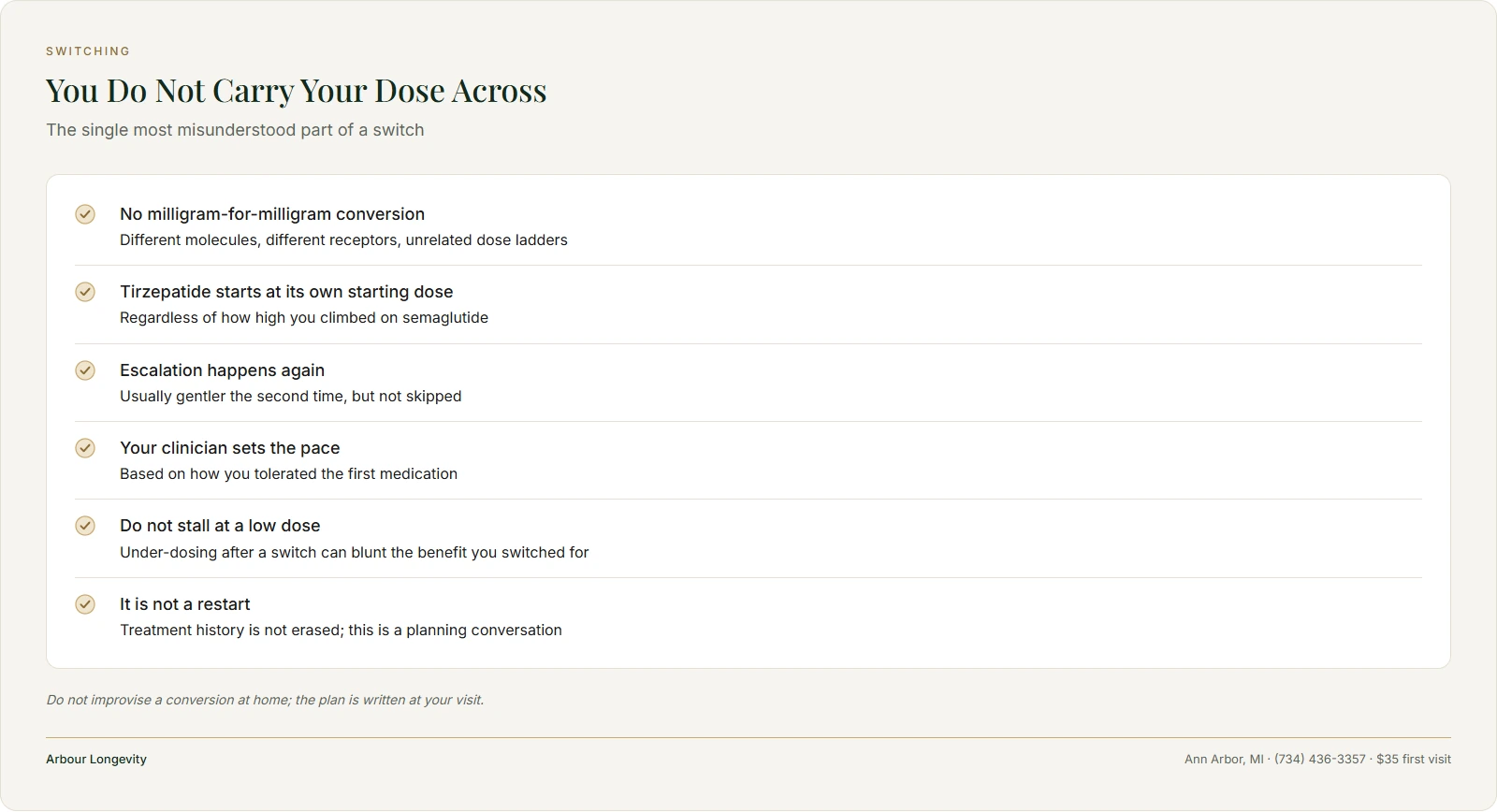
Task: Click check icon beside Do not stall
Action: 85,526
